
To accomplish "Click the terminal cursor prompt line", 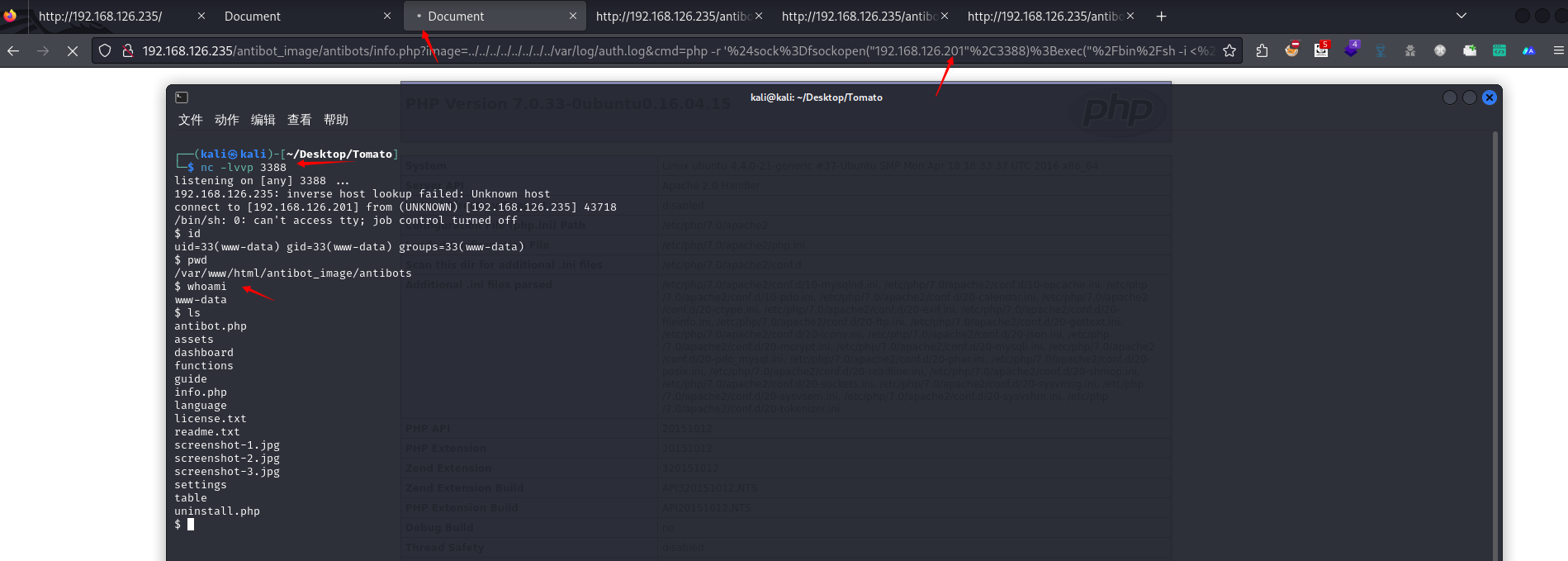I will click(x=184, y=525).
